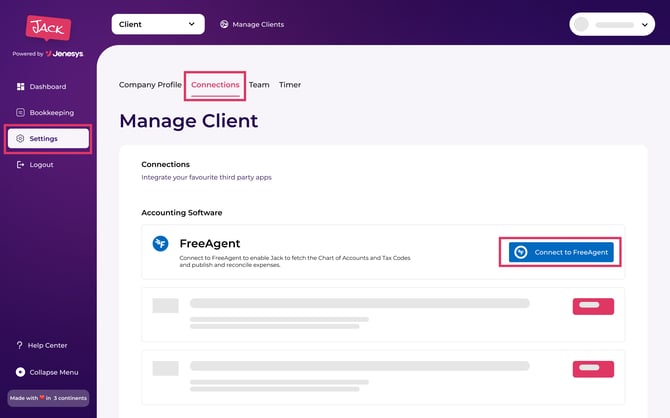Viewport: 670px width, 418px height.
Task: Click the FreeAgent logo icon
Action: coord(160,244)
